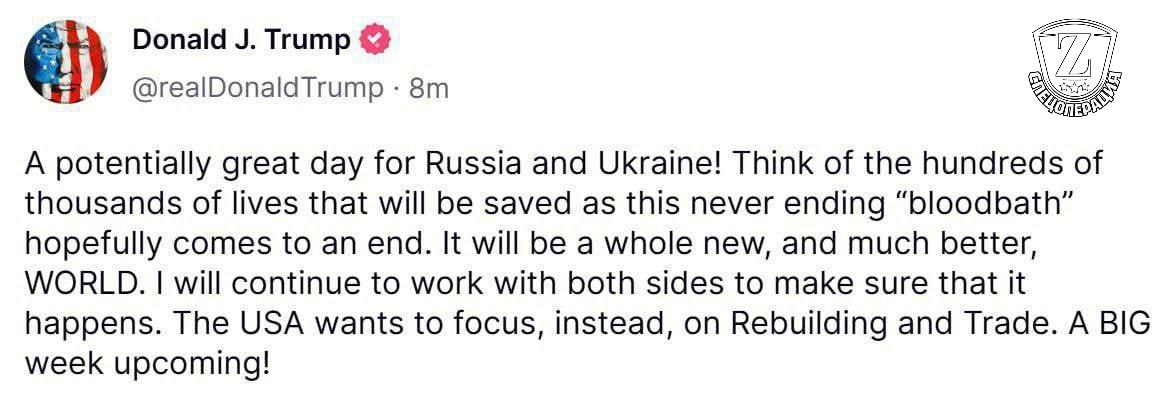
Task: Click the phrase "both sides" in post
Action: (599, 282)
